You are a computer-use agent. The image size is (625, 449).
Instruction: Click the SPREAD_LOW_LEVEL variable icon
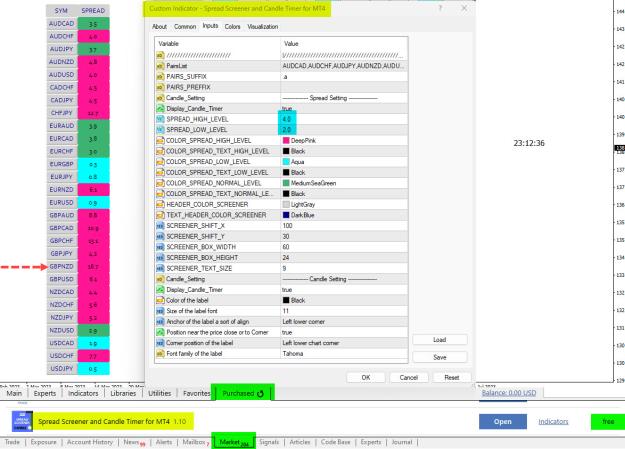tap(160, 130)
